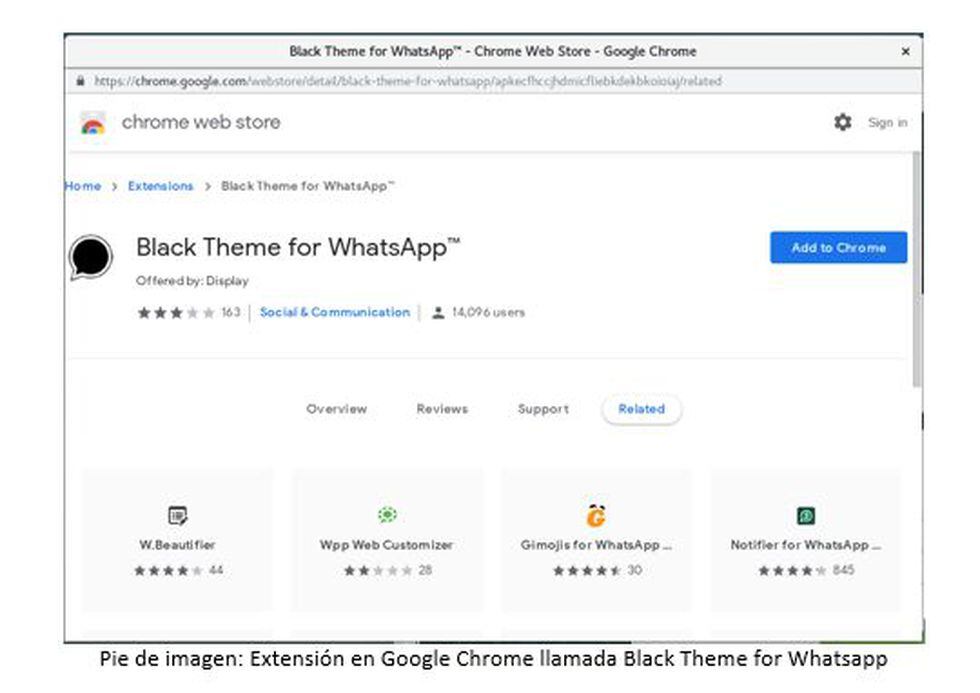980x693 pixels.
Task: Select the Support tab
Action: 543,409
